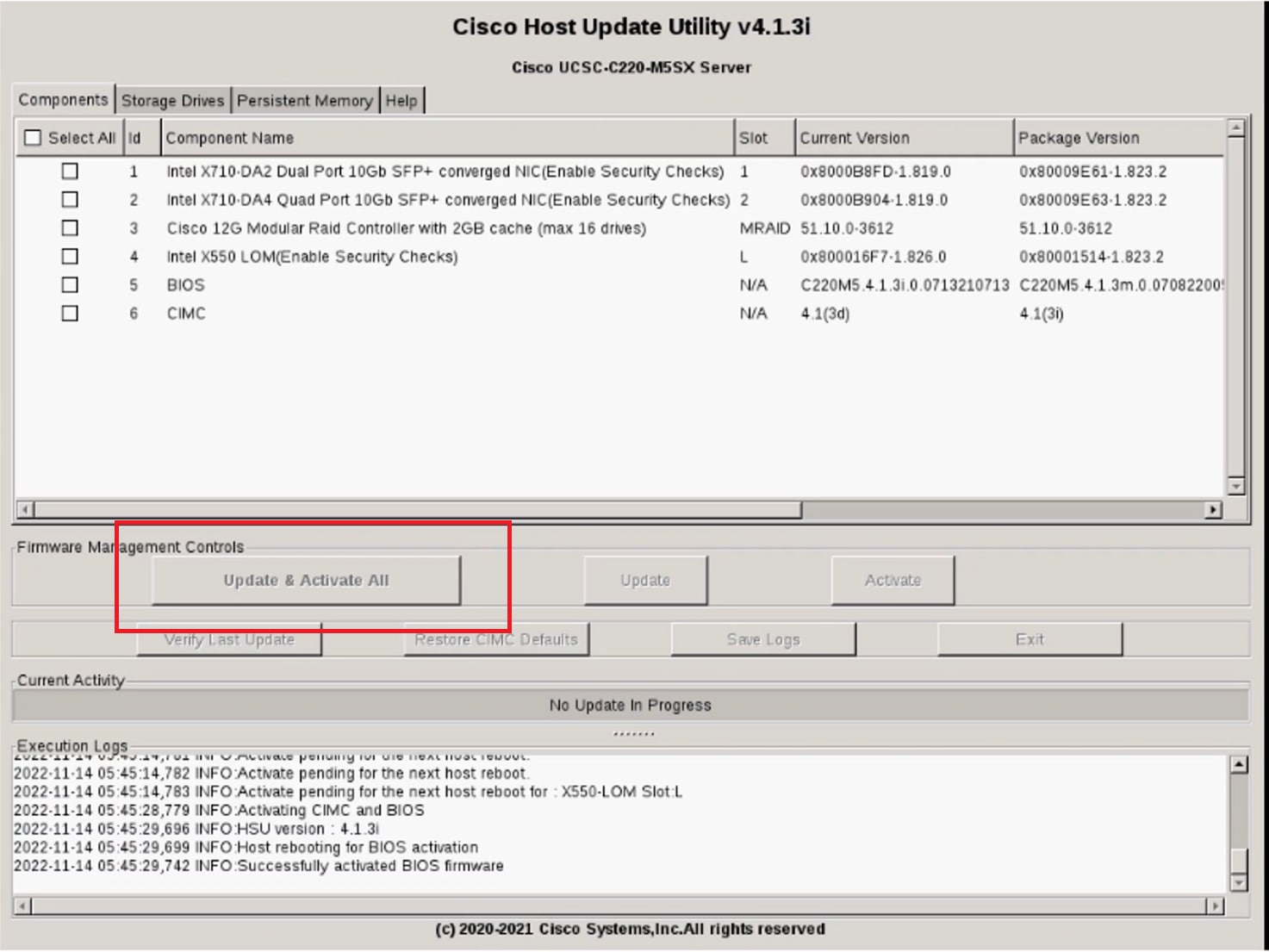1269x952 pixels.
Task: Open the Help tab
Action: [x=401, y=101]
